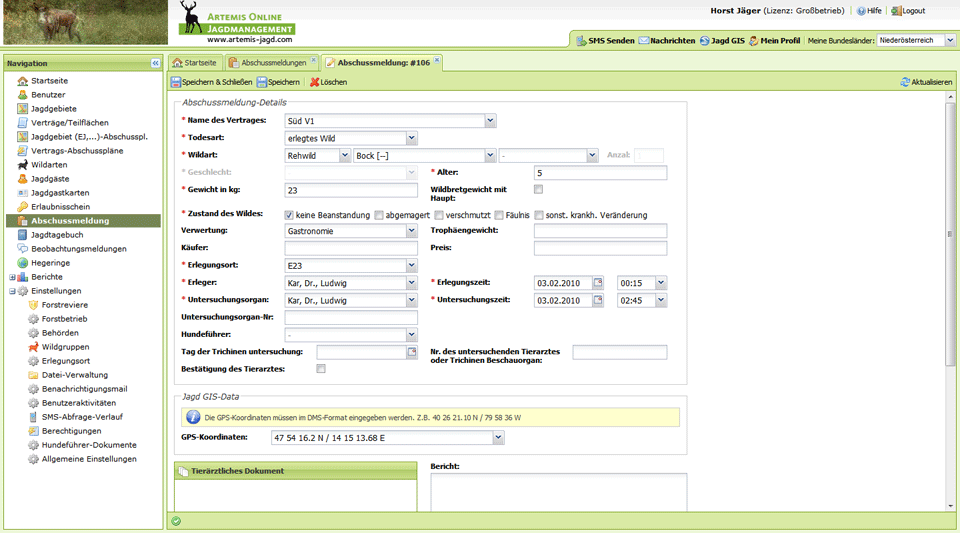Open the Todesart dropdown
The width and height of the screenshot is (960, 533).
click(411, 138)
